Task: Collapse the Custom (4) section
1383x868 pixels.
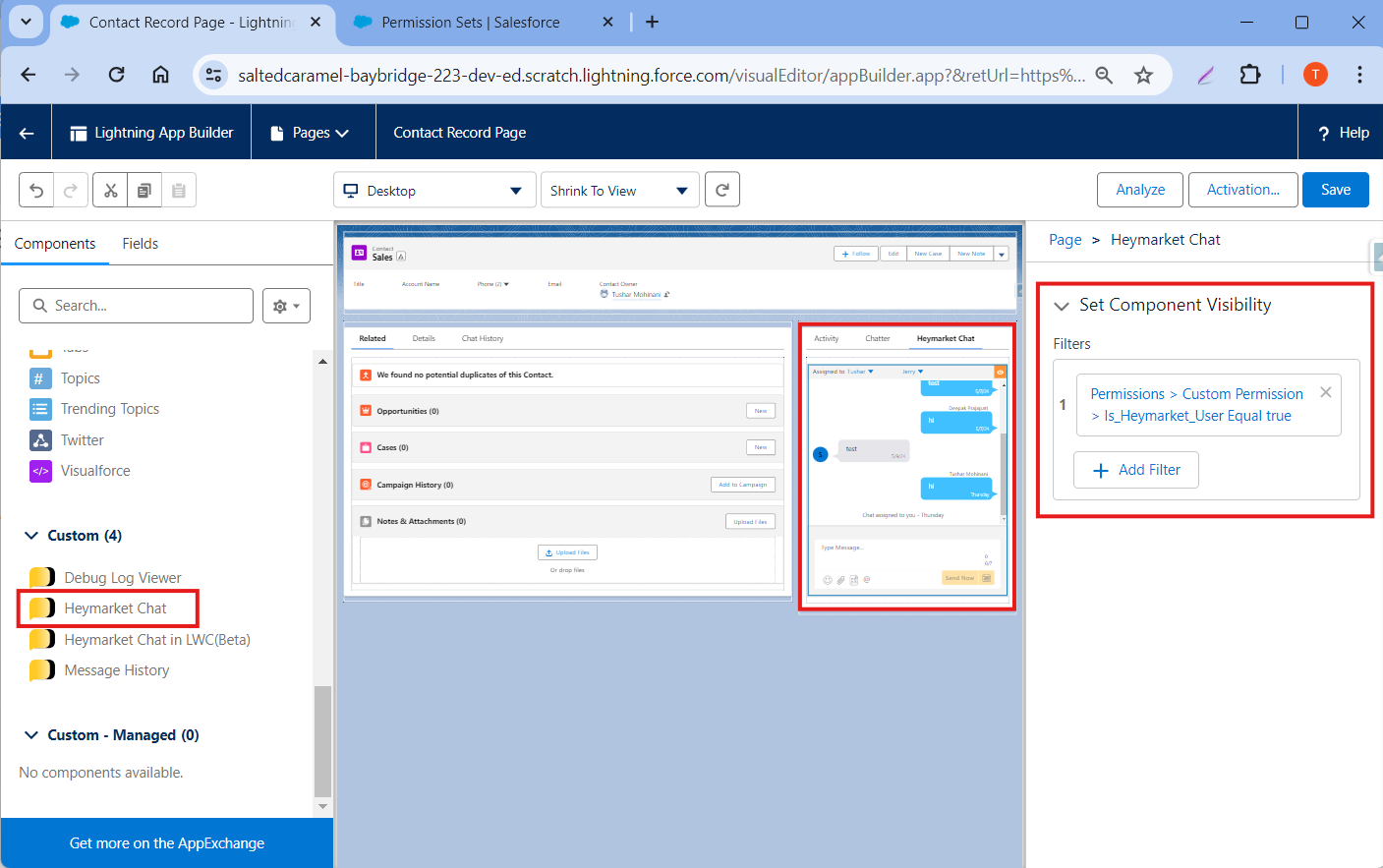Action: 31,536
